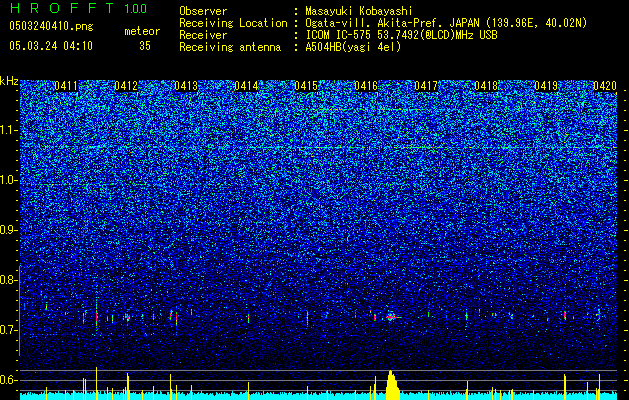Screen dimensions: 629x400
Task: Click the time marker 0413
Action: tap(186, 86)
